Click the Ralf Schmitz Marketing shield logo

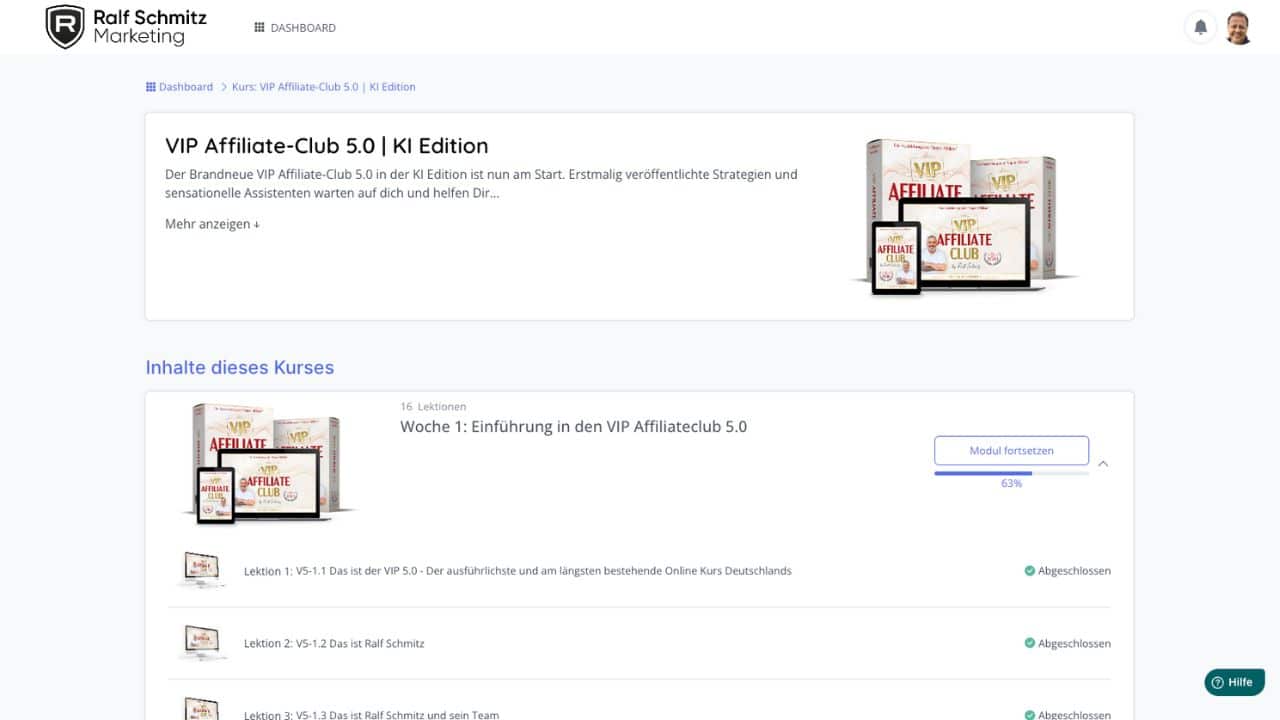click(x=65, y=27)
